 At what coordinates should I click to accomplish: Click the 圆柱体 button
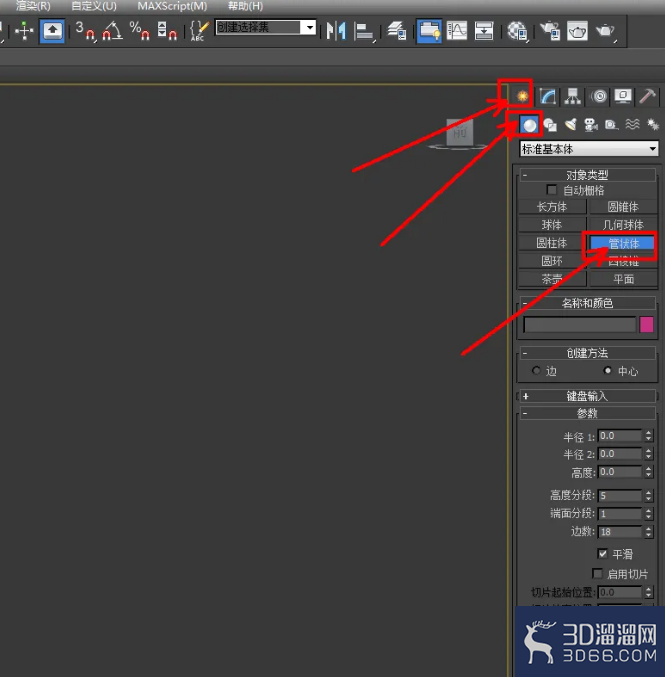click(552, 243)
